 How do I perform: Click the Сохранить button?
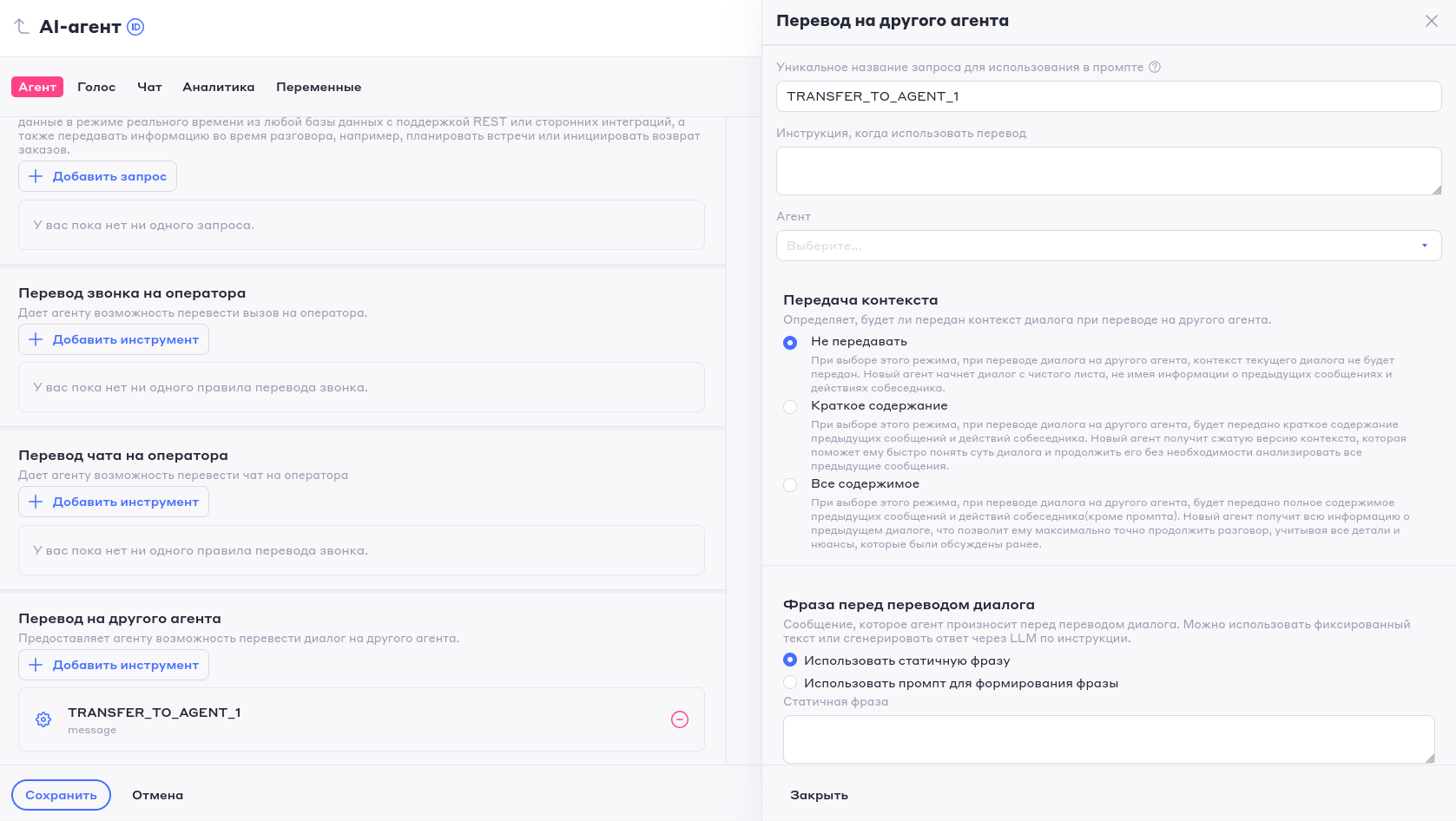tap(61, 795)
